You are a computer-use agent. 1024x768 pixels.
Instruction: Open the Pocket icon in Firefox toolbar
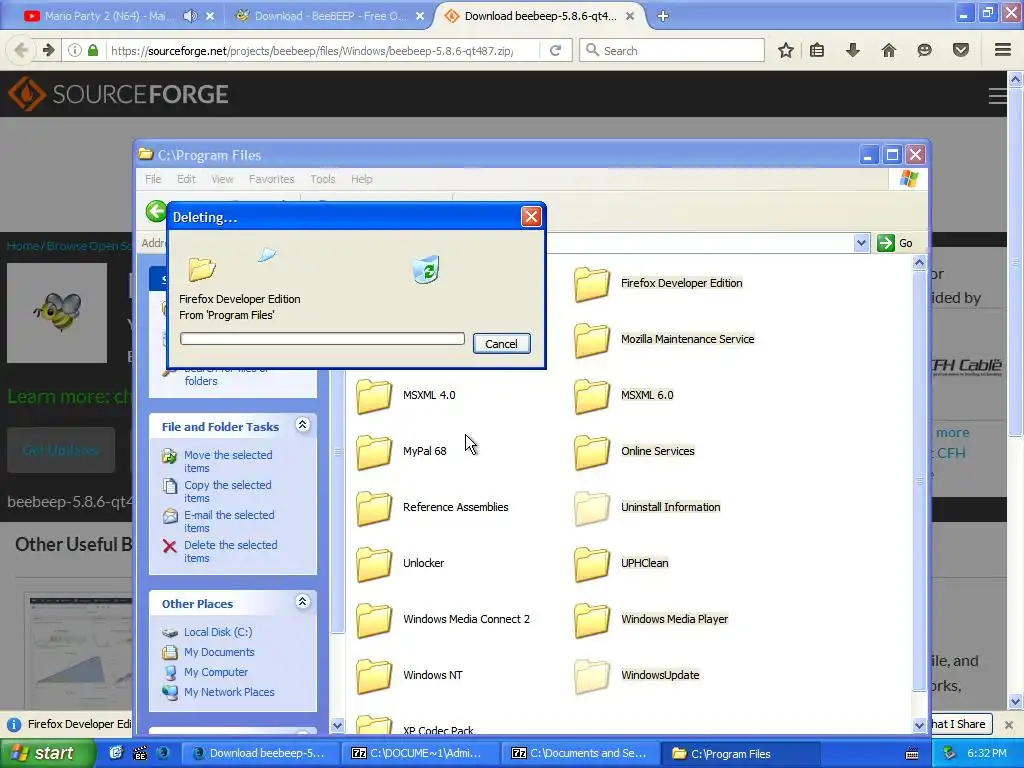960,50
